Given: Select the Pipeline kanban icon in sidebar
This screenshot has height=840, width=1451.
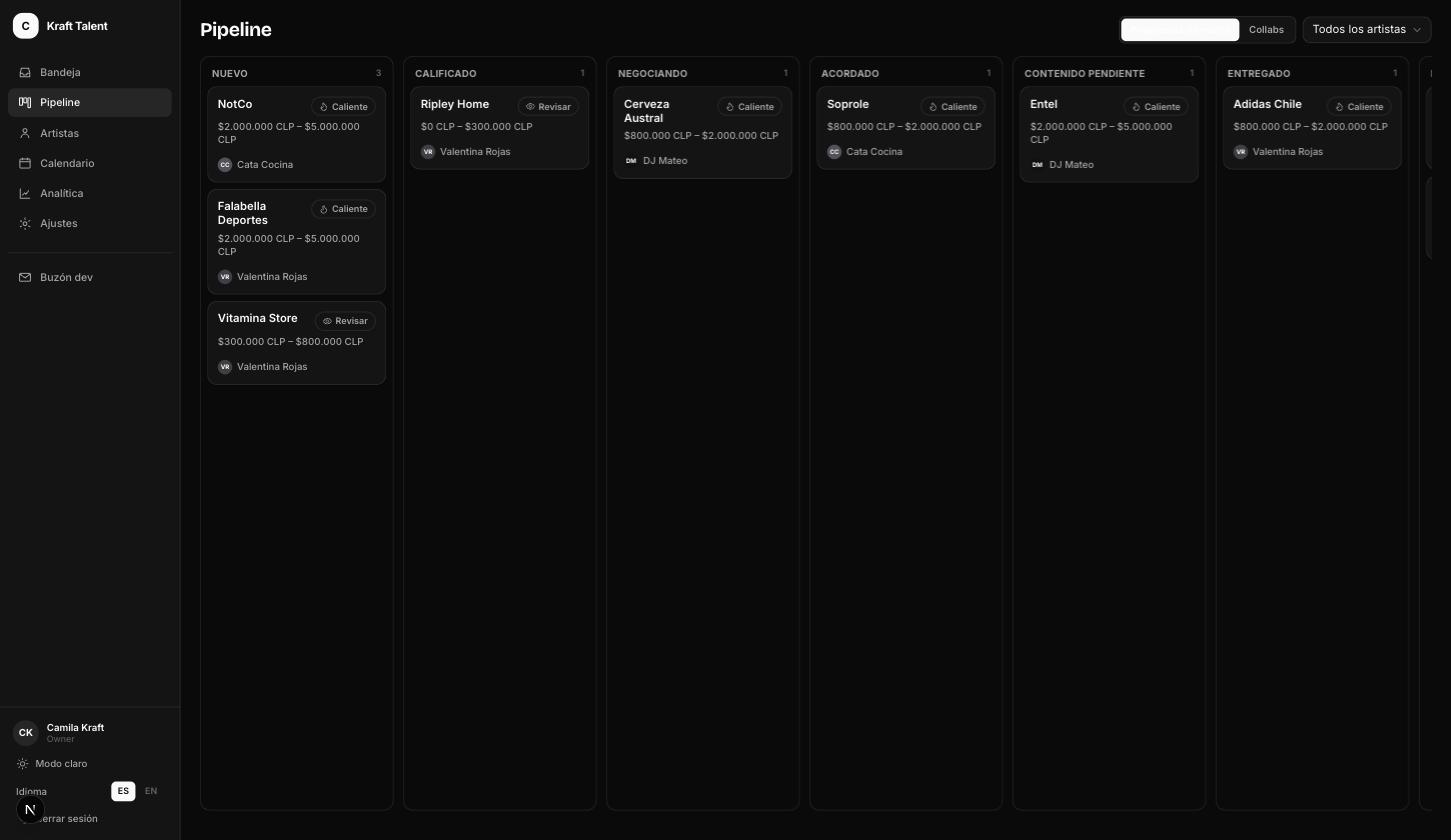Looking at the screenshot, I should (25, 102).
